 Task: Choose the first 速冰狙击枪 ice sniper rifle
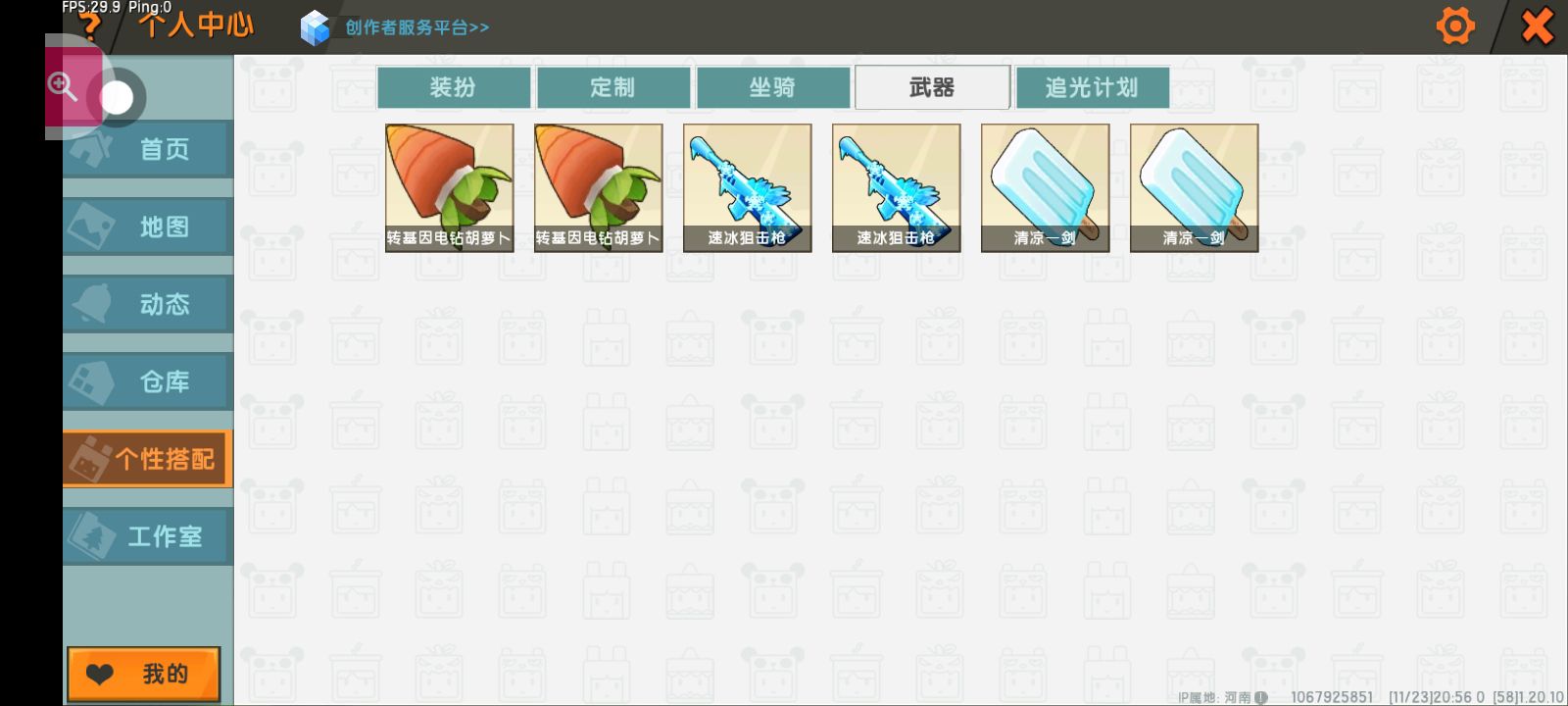coord(748,188)
